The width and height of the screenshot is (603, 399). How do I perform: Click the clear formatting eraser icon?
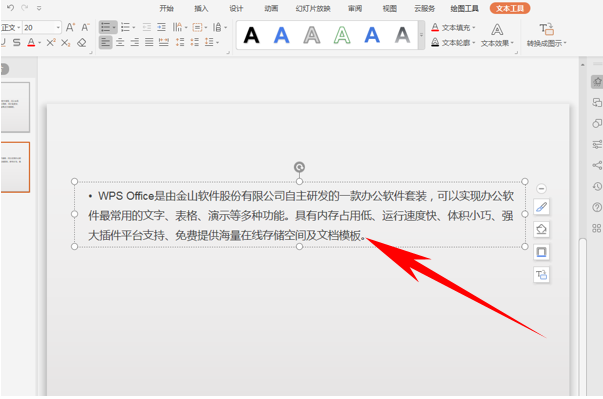coord(82,43)
